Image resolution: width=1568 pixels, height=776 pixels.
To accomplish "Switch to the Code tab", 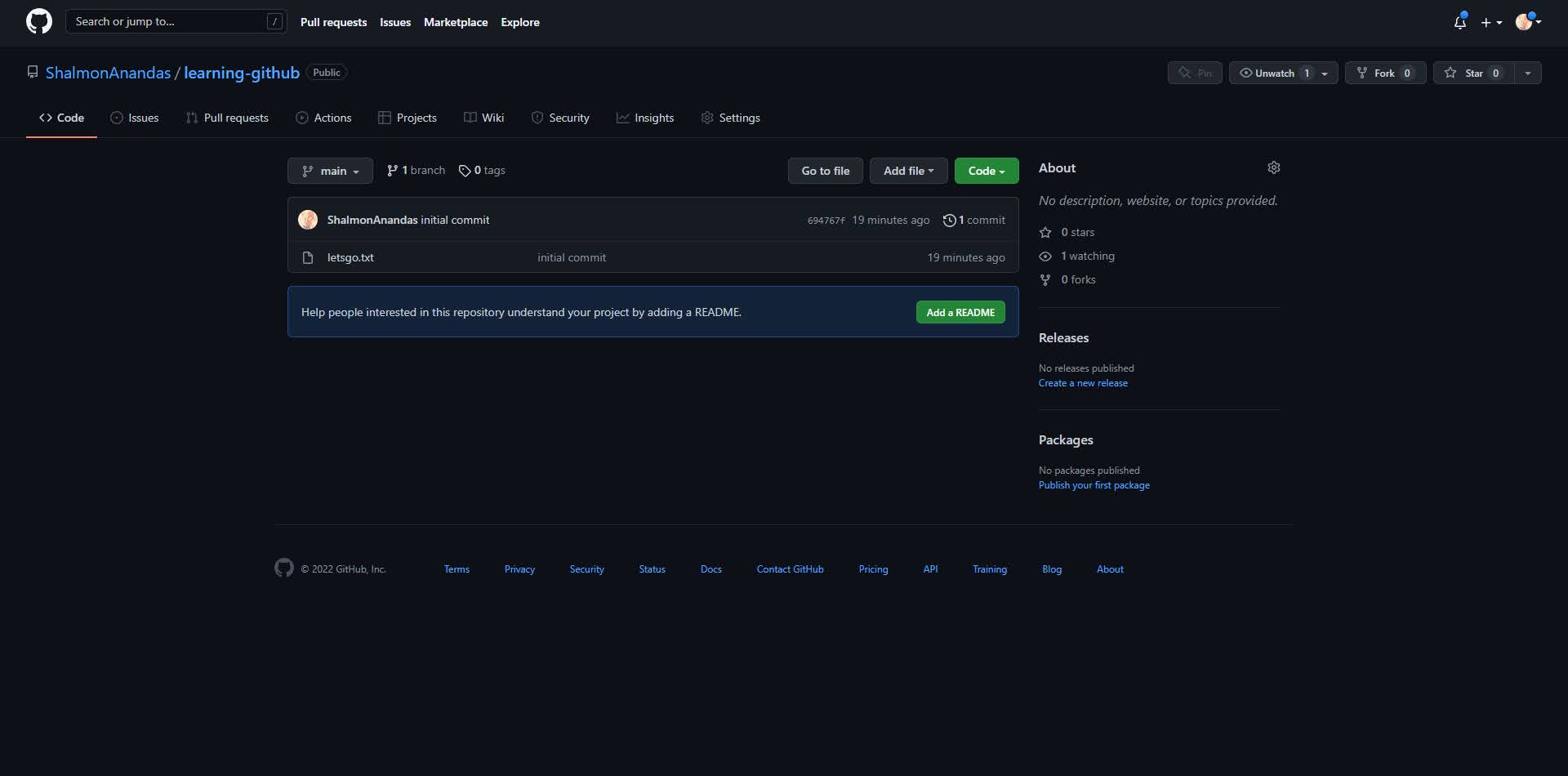I will coord(61,118).
